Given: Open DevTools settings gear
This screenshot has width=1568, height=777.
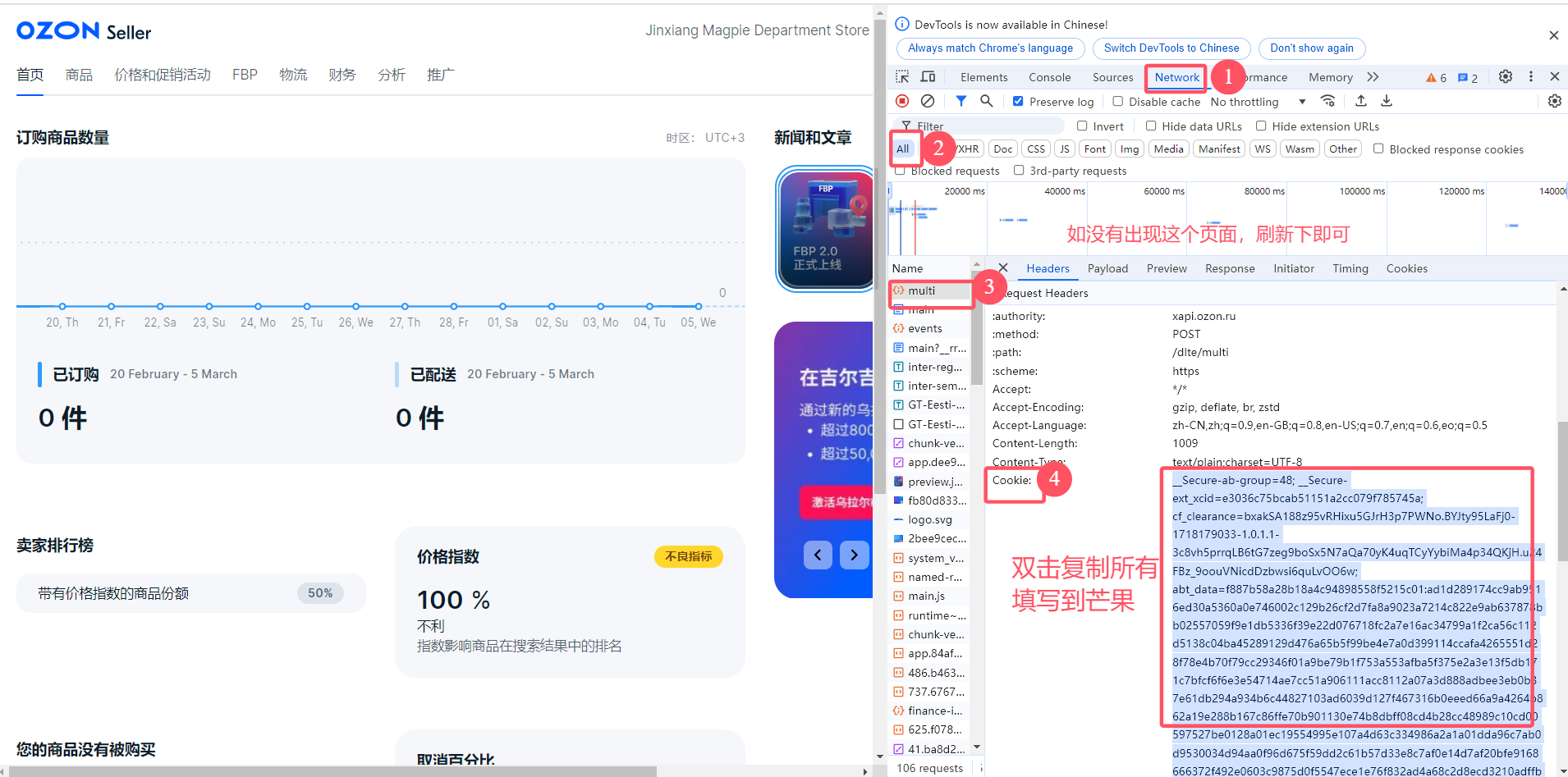Looking at the screenshot, I should pyautogui.click(x=1505, y=76).
